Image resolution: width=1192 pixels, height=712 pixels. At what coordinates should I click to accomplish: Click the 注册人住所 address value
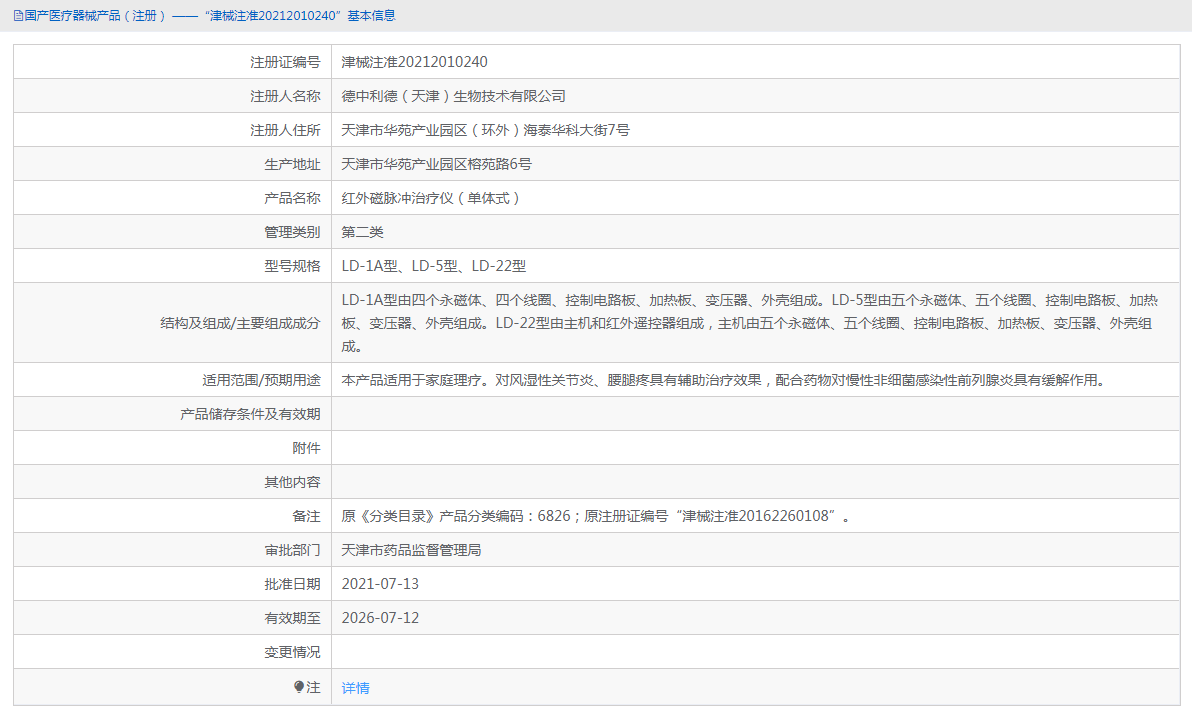pos(485,129)
